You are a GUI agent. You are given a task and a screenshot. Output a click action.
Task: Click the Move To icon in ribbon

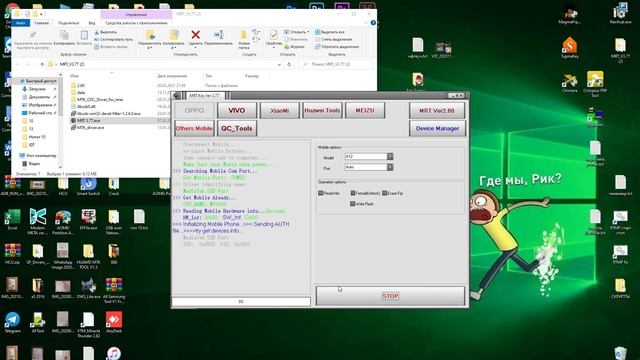150,35
